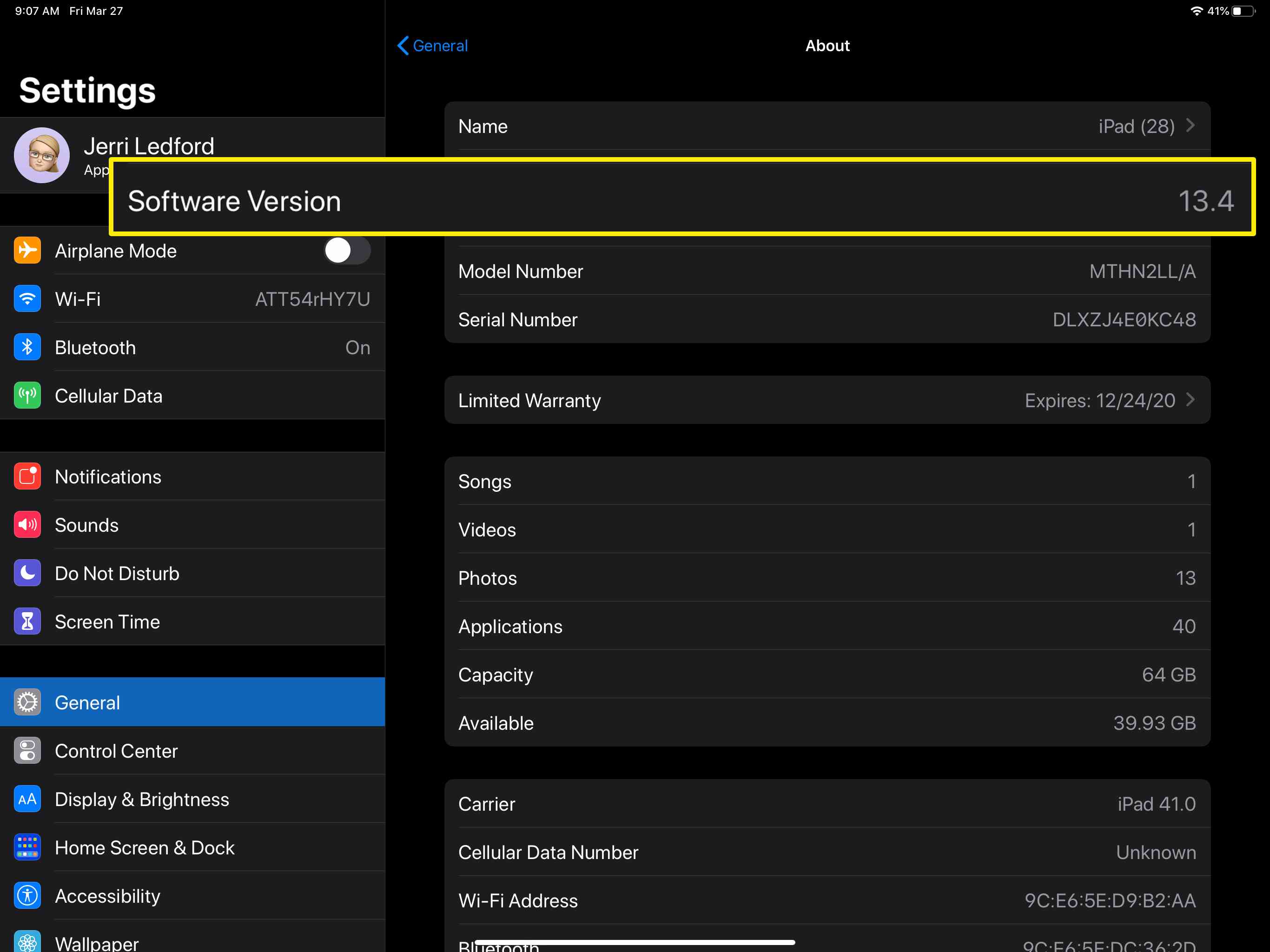The height and width of the screenshot is (952, 1270).
Task: Open Wi-Fi settings in sidebar
Action: coord(192,298)
